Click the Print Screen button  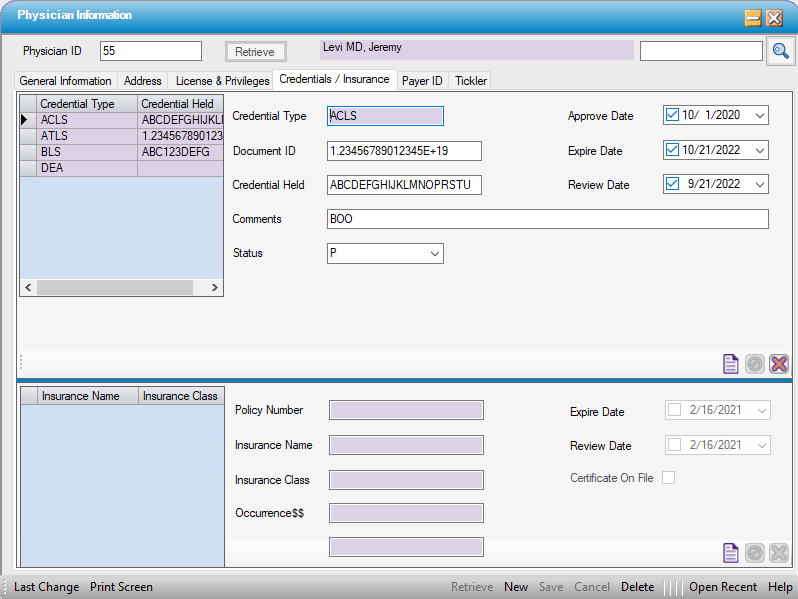tap(121, 587)
